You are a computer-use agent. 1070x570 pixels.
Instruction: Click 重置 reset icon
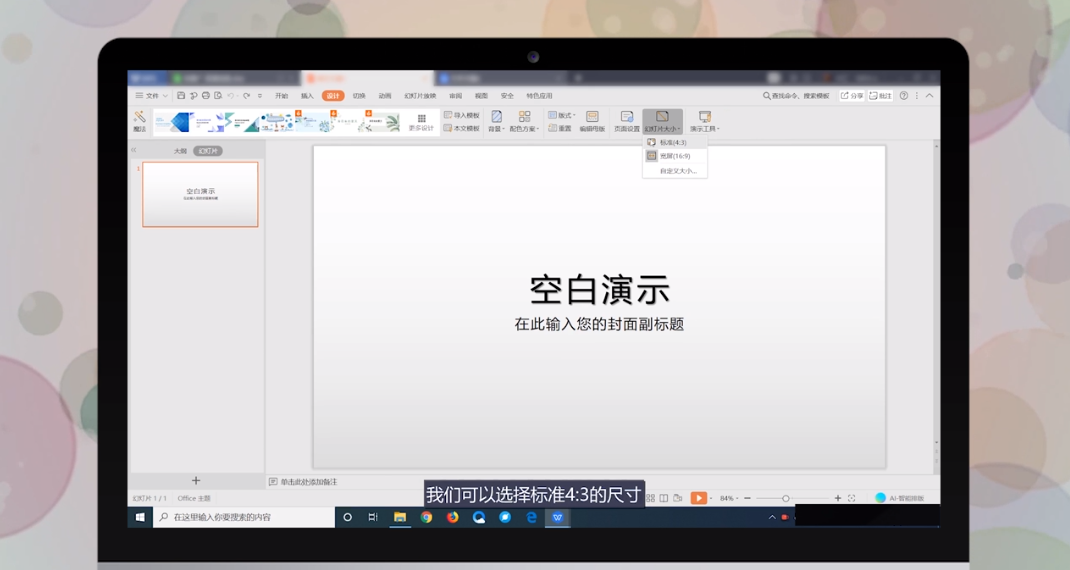(x=560, y=128)
